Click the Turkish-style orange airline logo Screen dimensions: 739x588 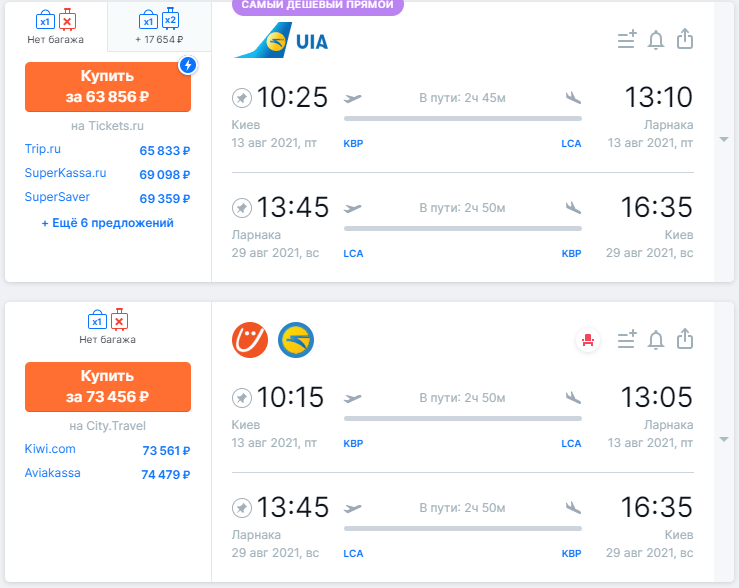click(x=250, y=340)
